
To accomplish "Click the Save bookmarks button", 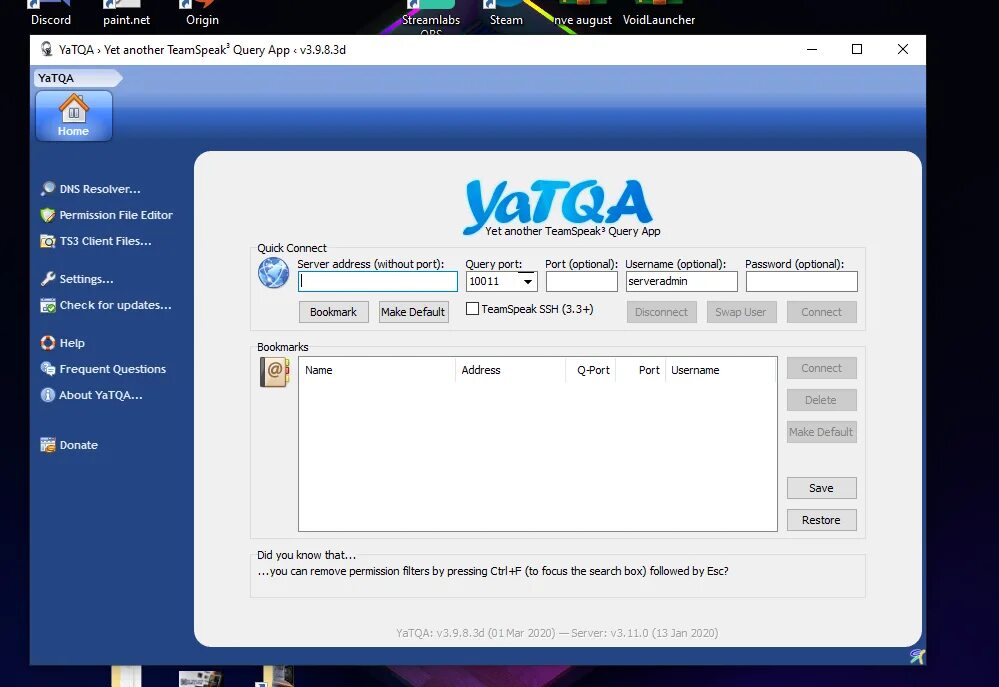I will pyautogui.click(x=821, y=488).
